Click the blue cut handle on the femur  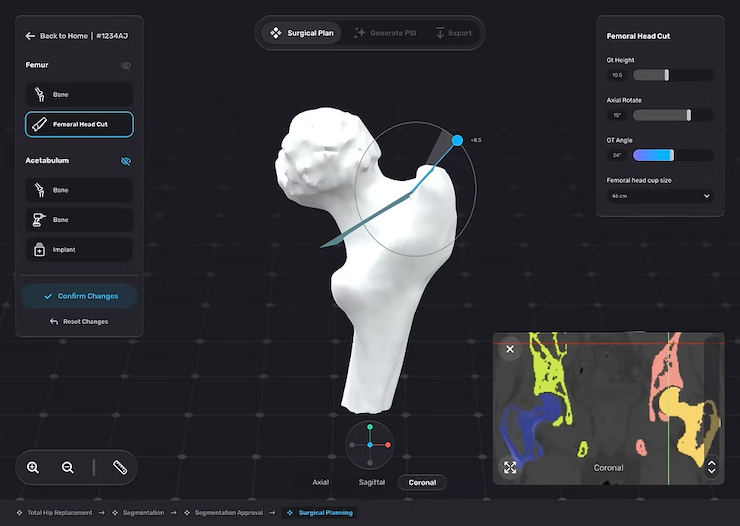[457, 140]
